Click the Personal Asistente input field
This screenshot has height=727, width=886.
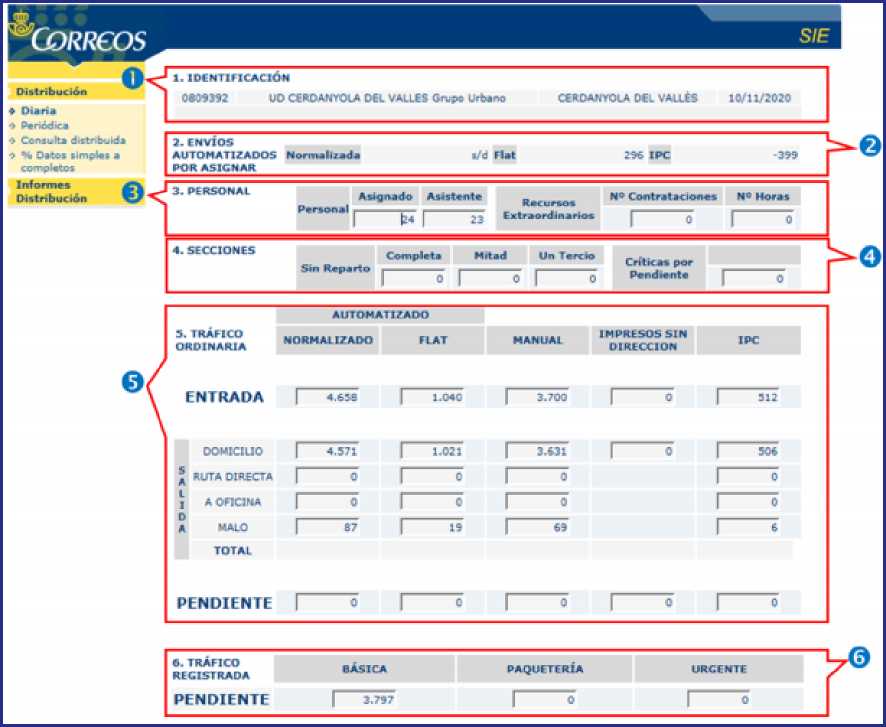tap(454, 219)
